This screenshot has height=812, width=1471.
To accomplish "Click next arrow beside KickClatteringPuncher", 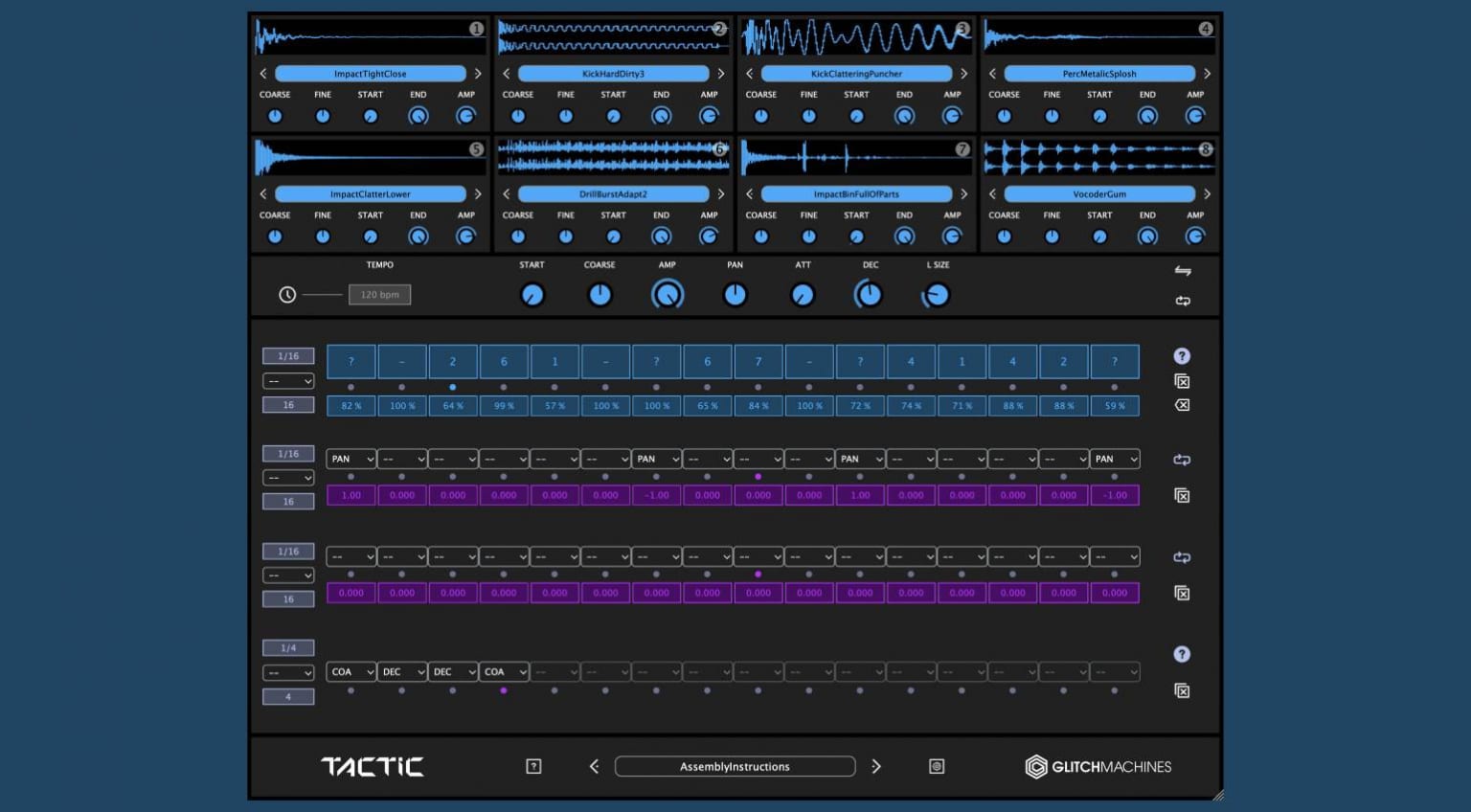I will pyautogui.click(x=964, y=74).
